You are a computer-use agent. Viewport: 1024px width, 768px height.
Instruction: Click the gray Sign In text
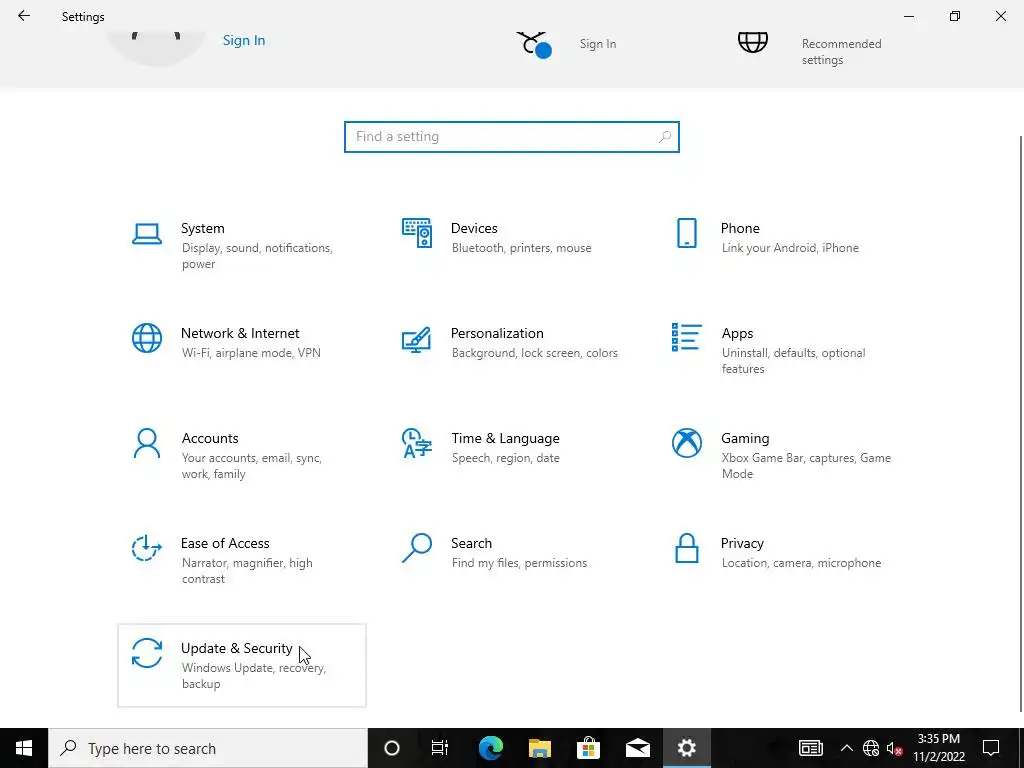click(598, 44)
